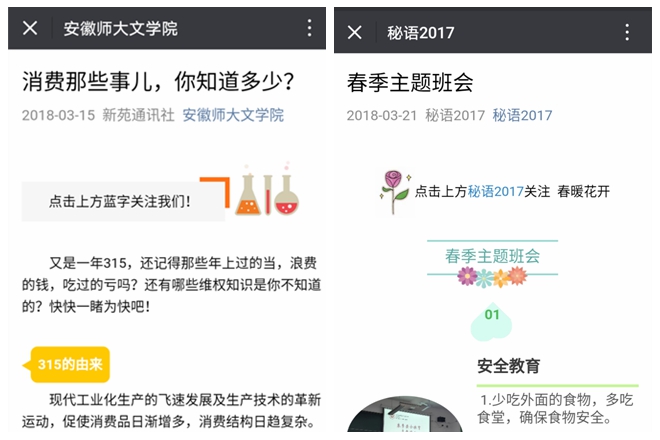Image resolution: width=660 pixels, height=440 pixels.
Task: Open three-dot menu for 安徽师大文学院 page
Action: tap(309, 28)
